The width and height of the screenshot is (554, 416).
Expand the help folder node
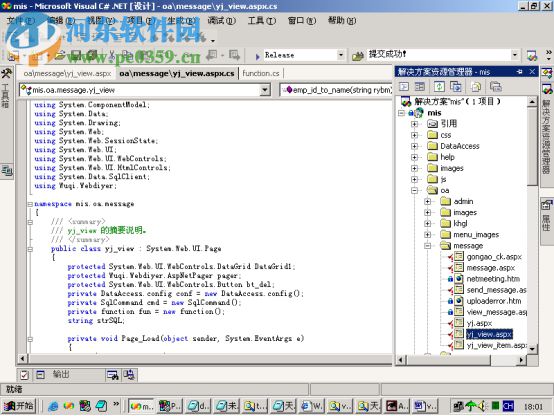(x=414, y=157)
